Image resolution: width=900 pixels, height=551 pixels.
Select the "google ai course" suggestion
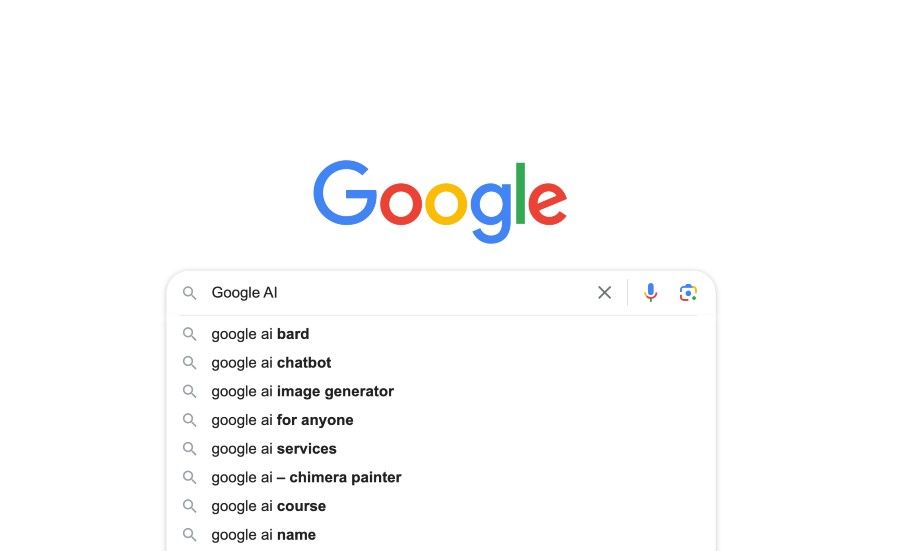(x=268, y=506)
